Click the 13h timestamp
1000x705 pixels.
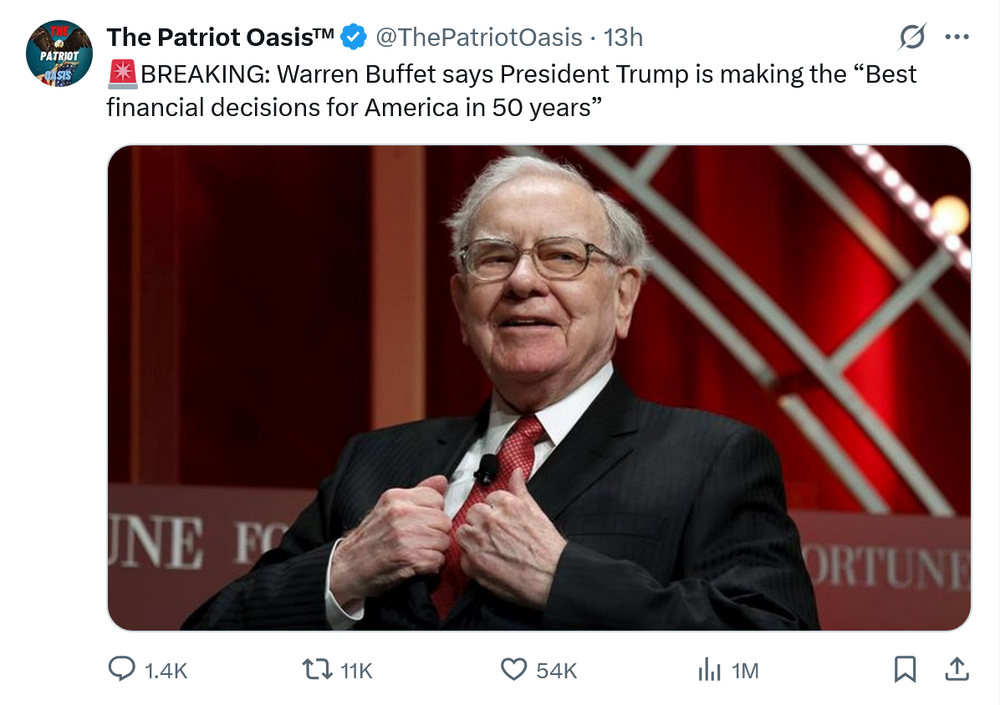(x=623, y=38)
